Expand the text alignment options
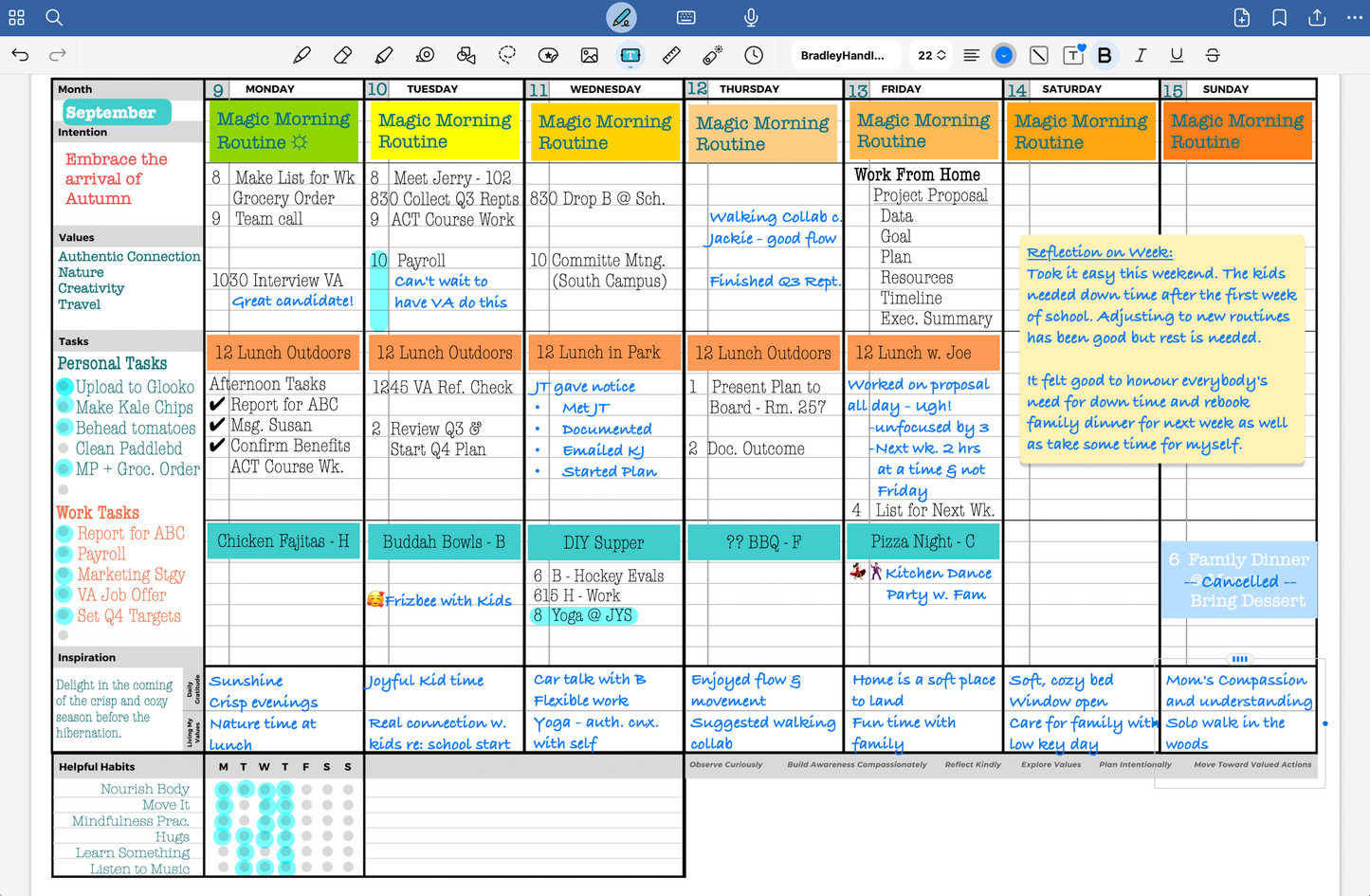Viewport: 1370px width, 896px height. click(971, 56)
